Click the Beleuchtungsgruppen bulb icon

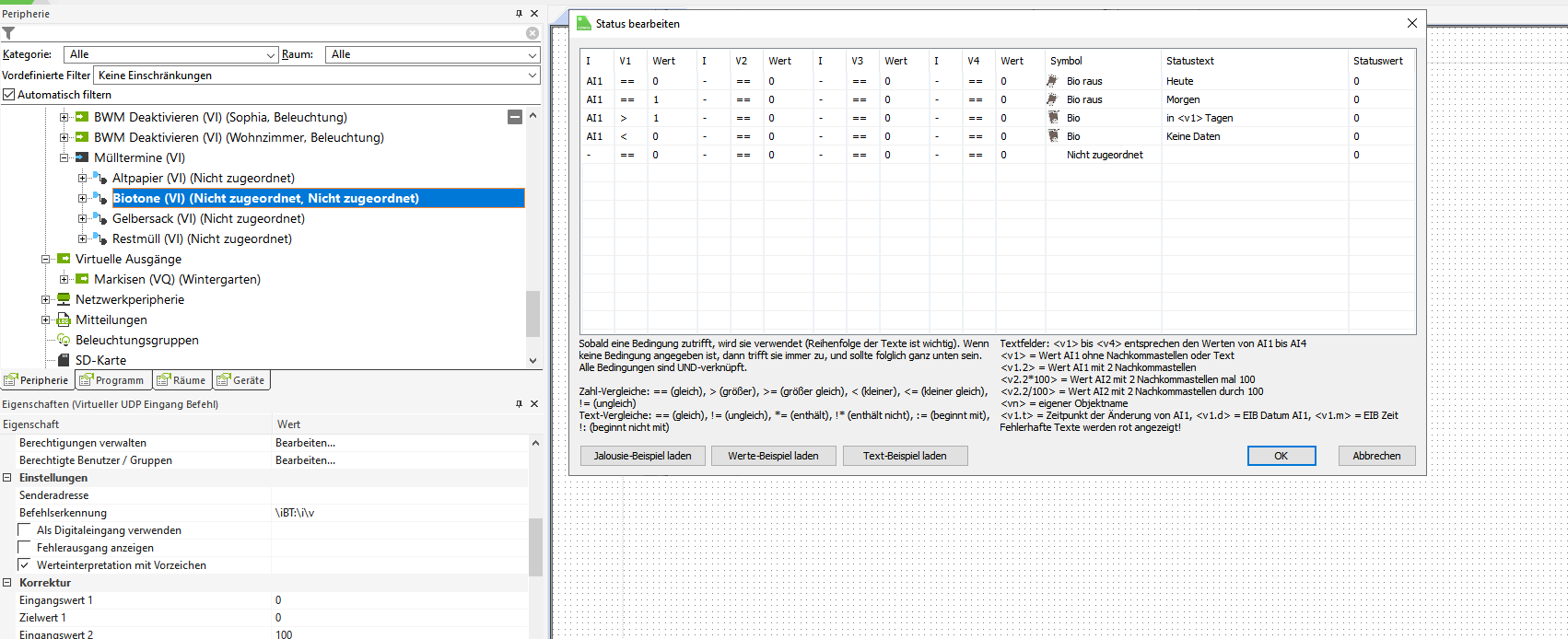[64, 340]
